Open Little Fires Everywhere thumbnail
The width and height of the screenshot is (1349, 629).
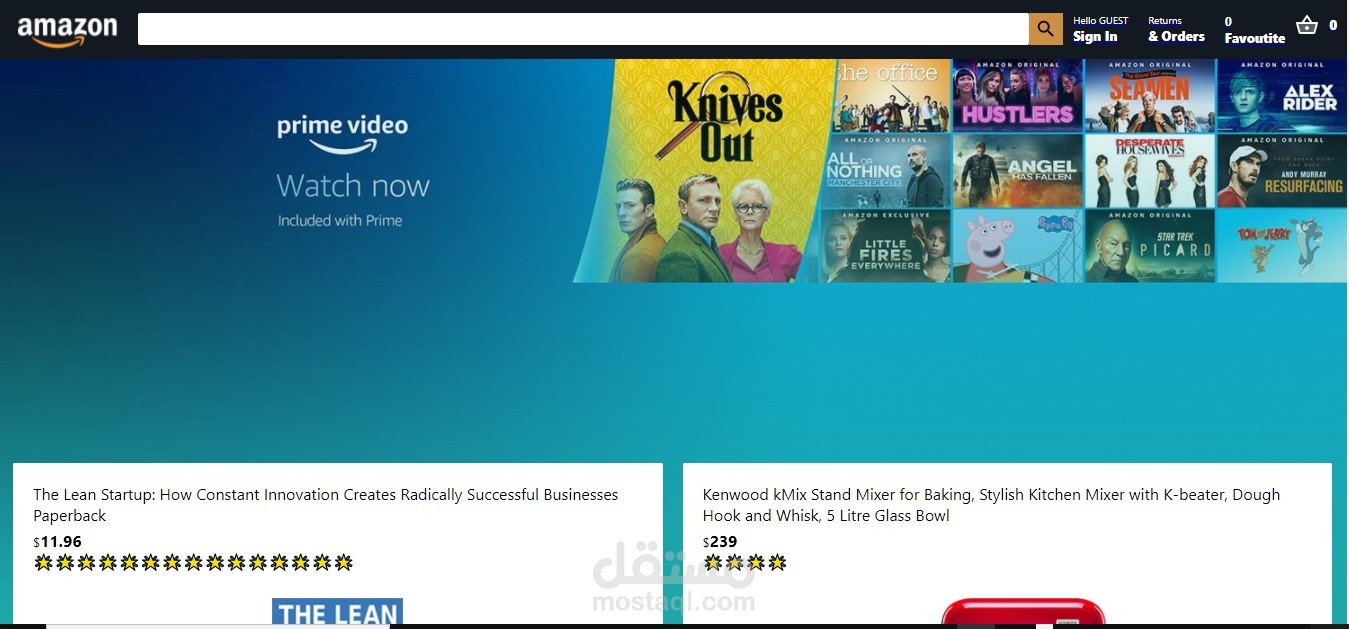pyautogui.click(x=884, y=246)
